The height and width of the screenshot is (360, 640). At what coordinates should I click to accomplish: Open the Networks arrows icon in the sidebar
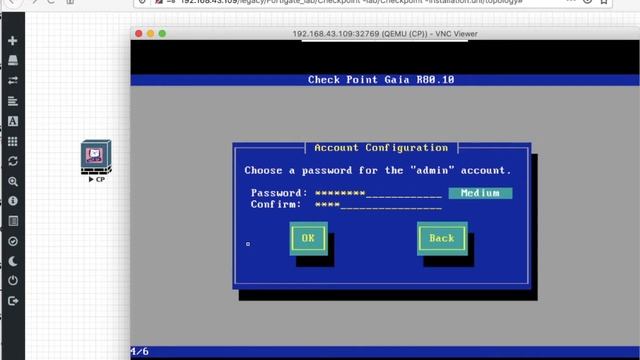click(13, 80)
